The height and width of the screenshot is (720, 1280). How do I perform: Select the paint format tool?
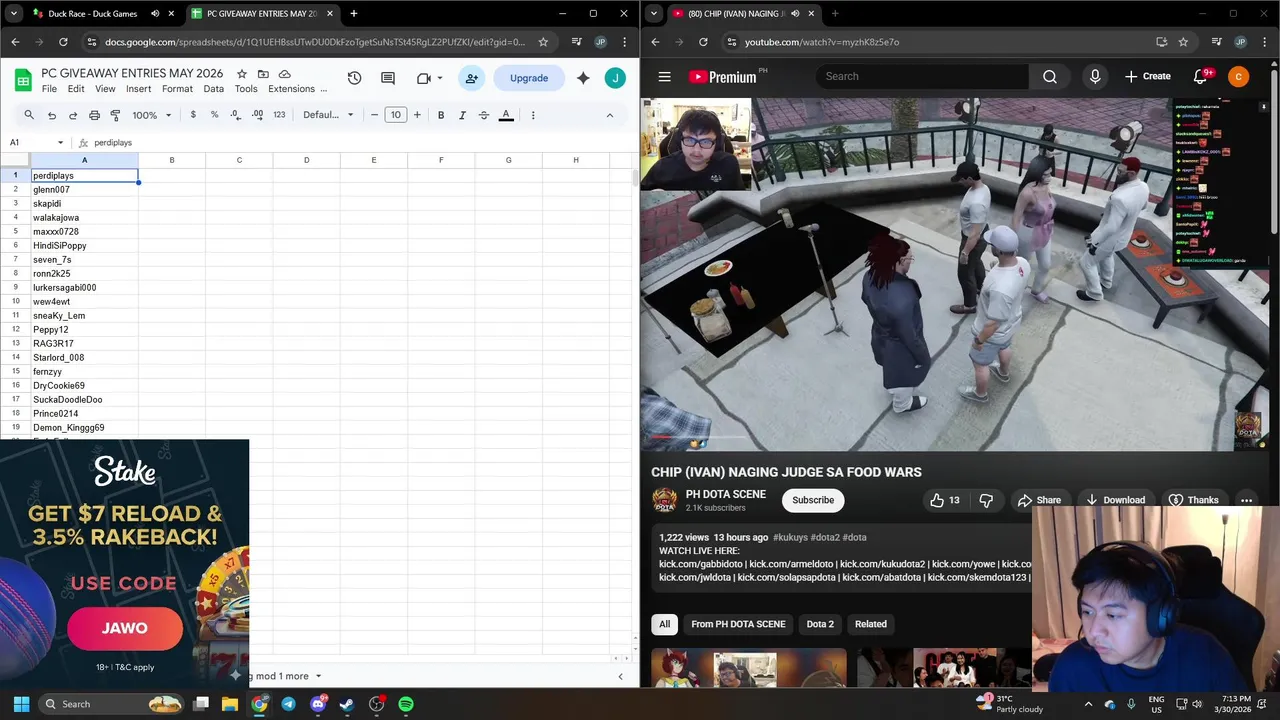(x=115, y=115)
